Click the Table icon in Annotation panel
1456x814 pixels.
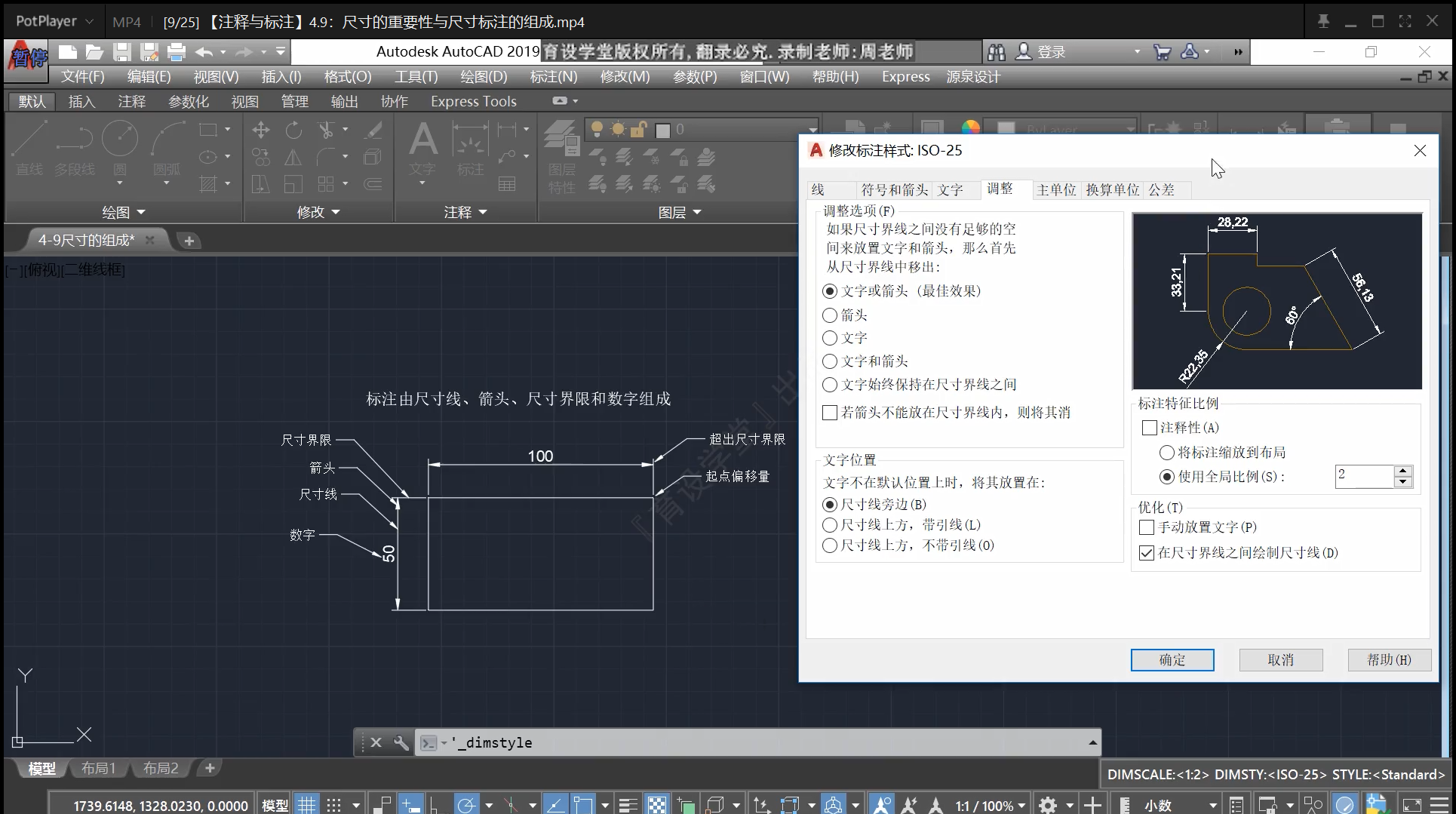(507, 184)
